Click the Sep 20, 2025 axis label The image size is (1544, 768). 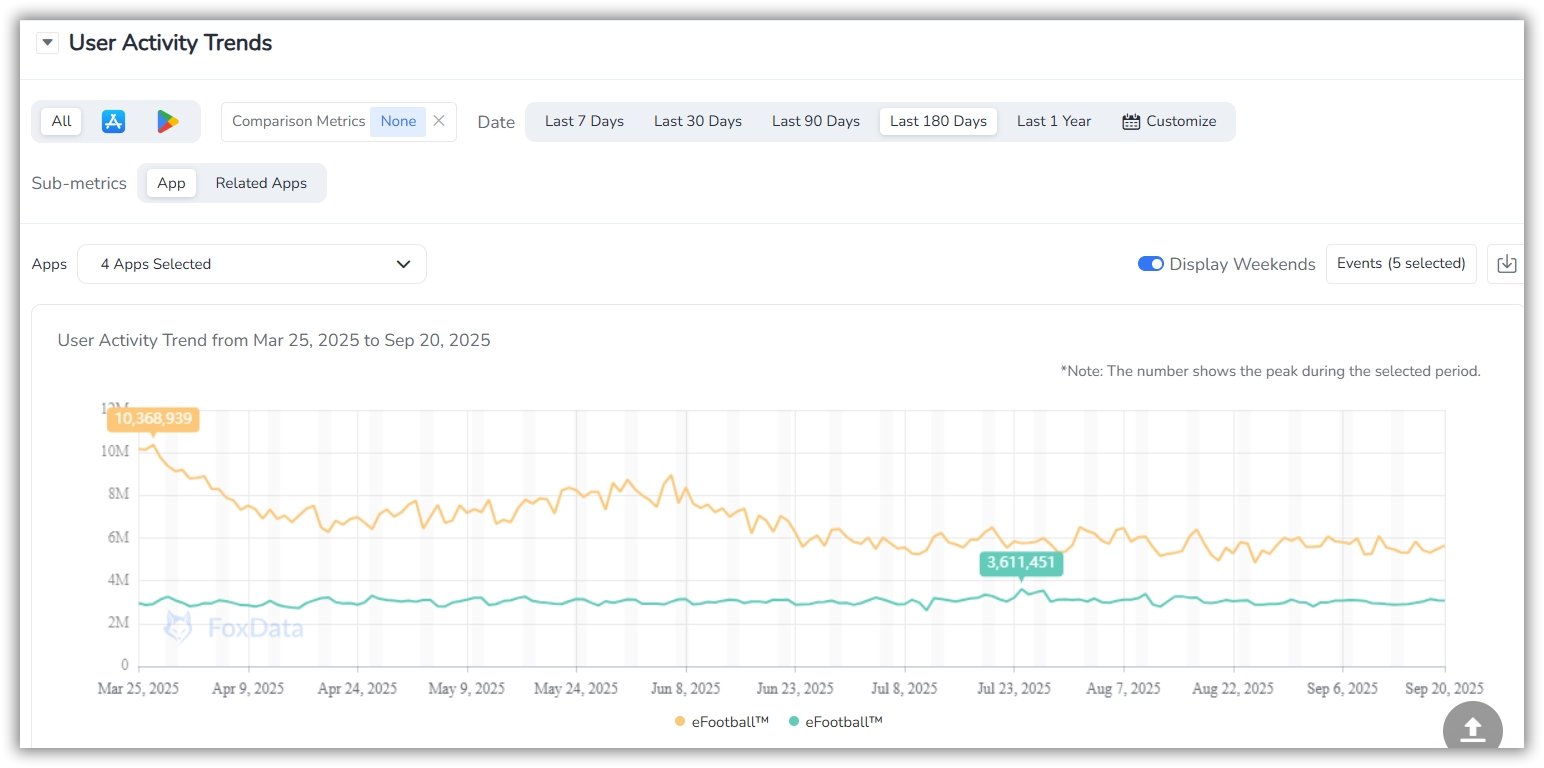pos(1445,689)
